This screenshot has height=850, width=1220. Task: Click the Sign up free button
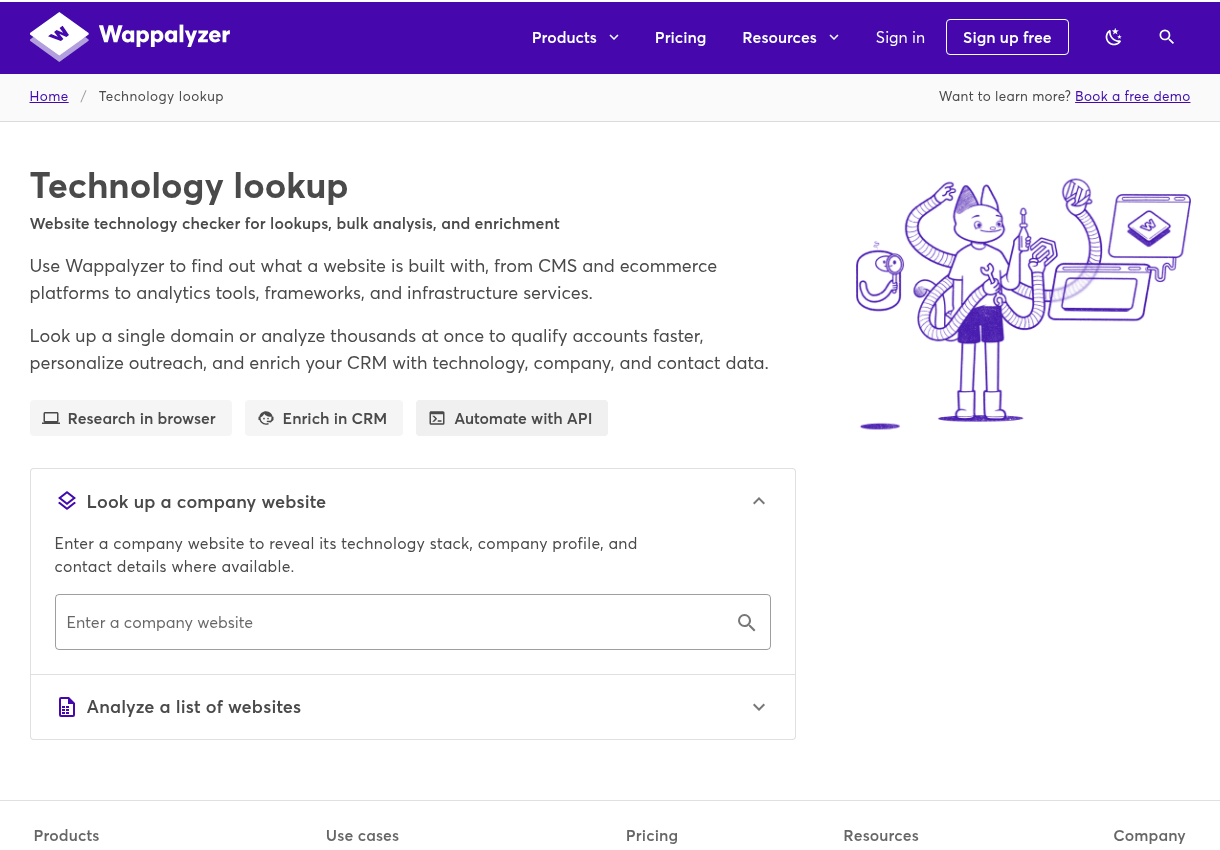[1007, 37]
